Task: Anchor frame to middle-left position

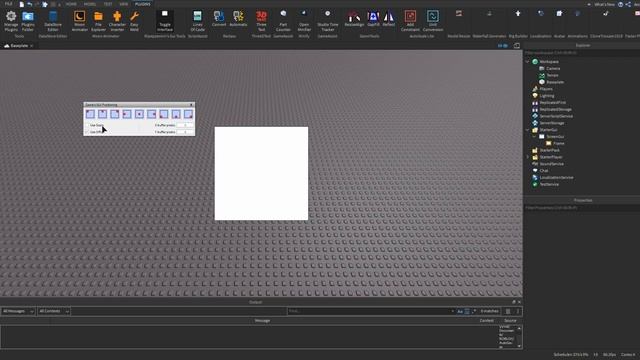Action: coord(127,114)
